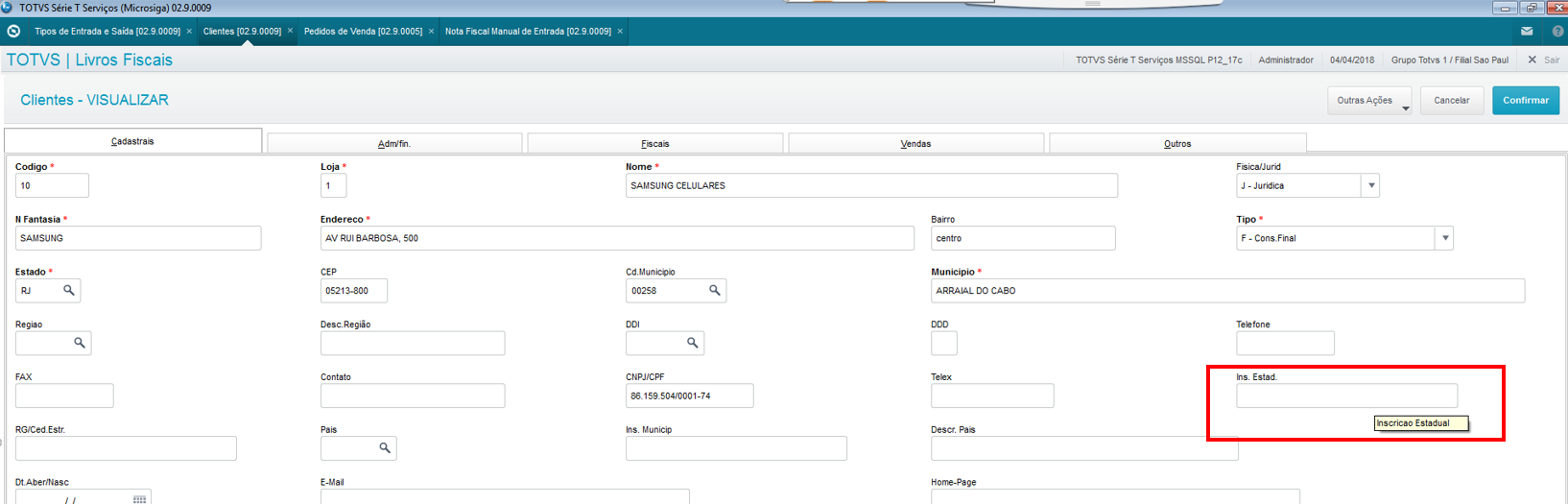1568x504 pixels.
Task: Click the Endereco field
Action: [x=617, y=238]
